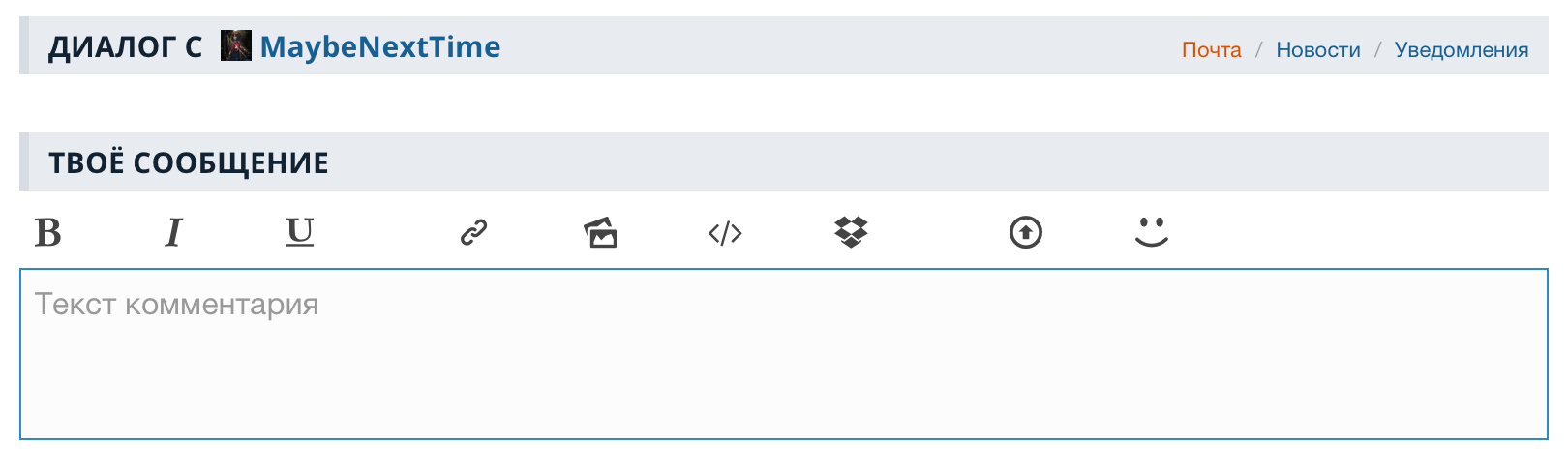Insert an image using the picture icon
This screenshot has height=469, width=1568.
(x=600, y=232)
